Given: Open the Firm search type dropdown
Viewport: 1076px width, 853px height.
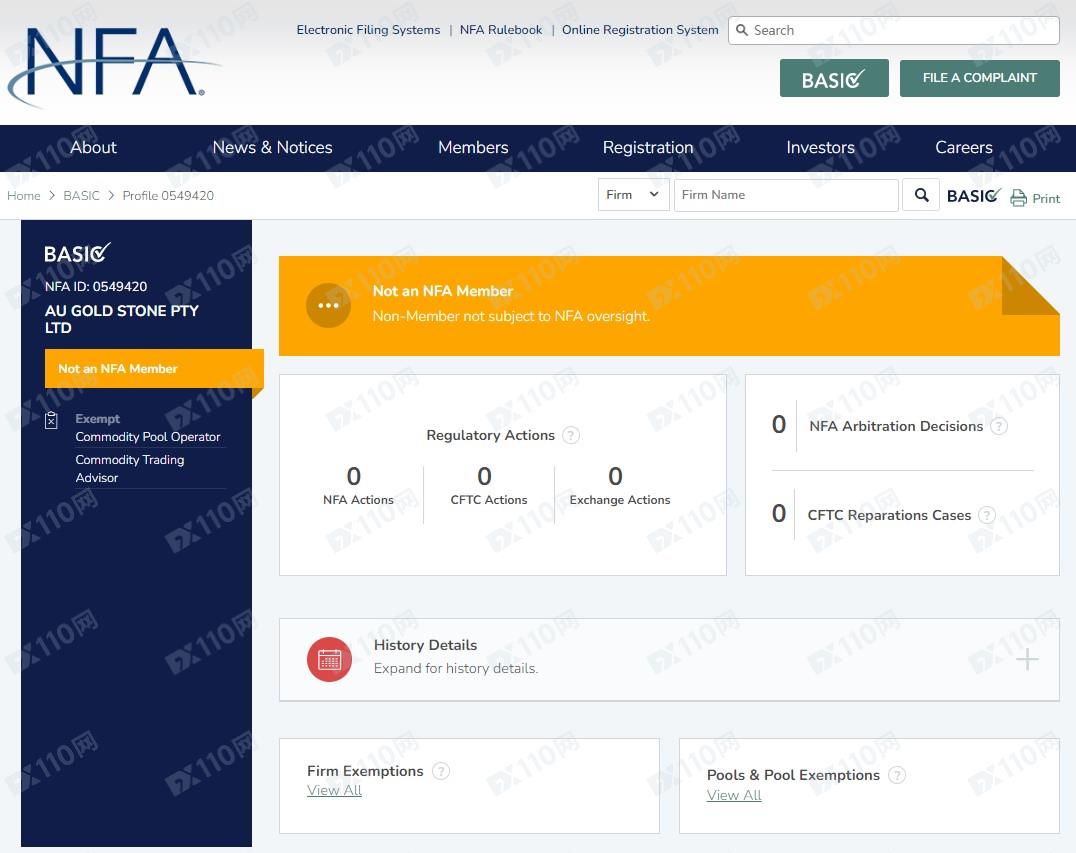Looking at the screenshot, I should click(632, 195).
